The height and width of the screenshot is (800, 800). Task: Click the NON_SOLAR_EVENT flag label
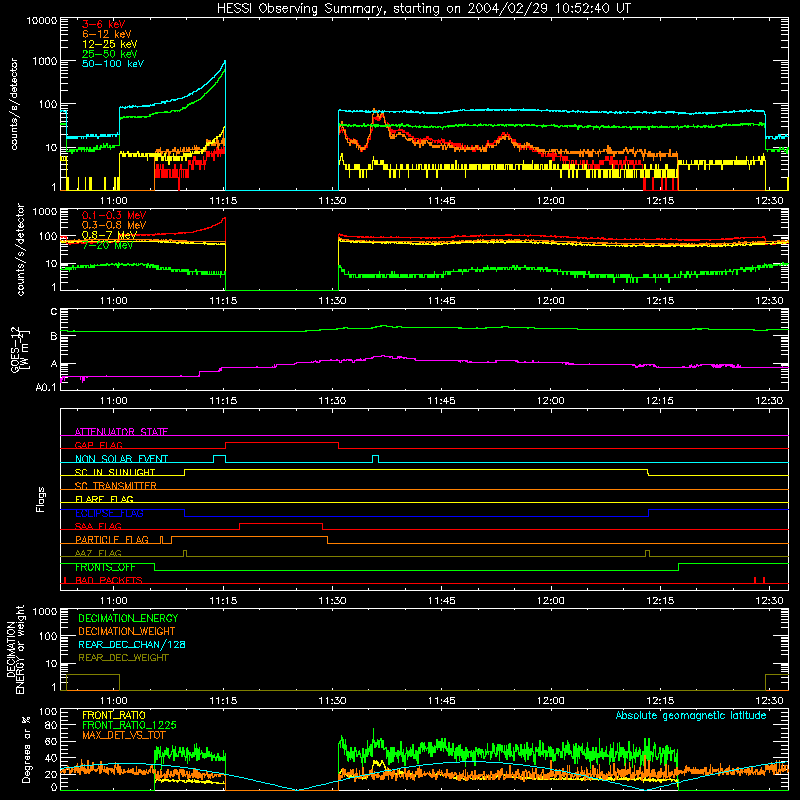[x=121, y=459]
